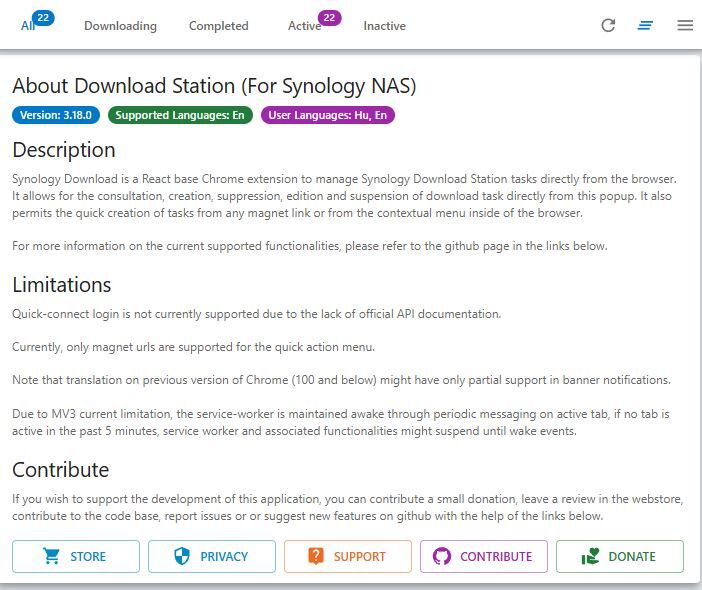Click the hand with heart Donate icon

590,556
